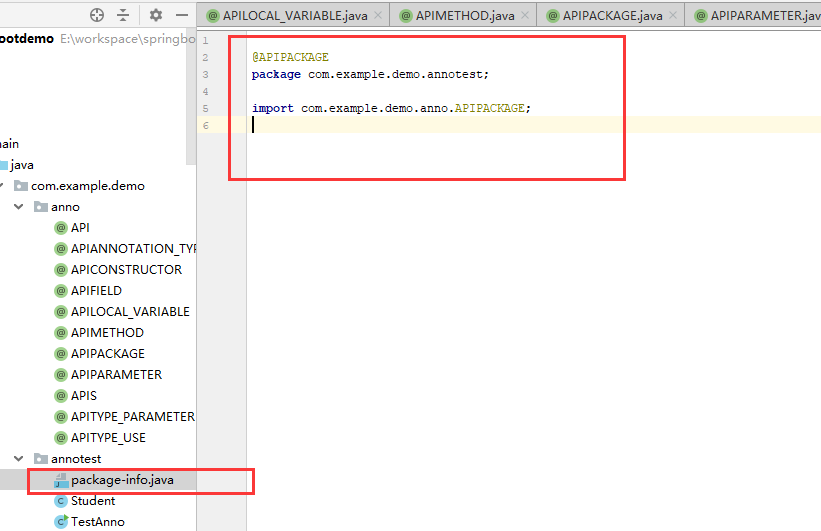
Task: Open package-info.java in project tree
Action: click(122, 480)
